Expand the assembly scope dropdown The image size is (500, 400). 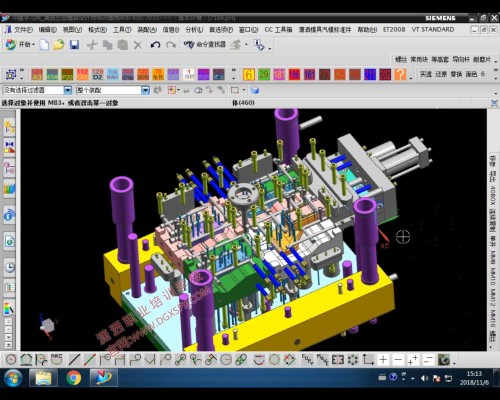(x=145, y=90)
